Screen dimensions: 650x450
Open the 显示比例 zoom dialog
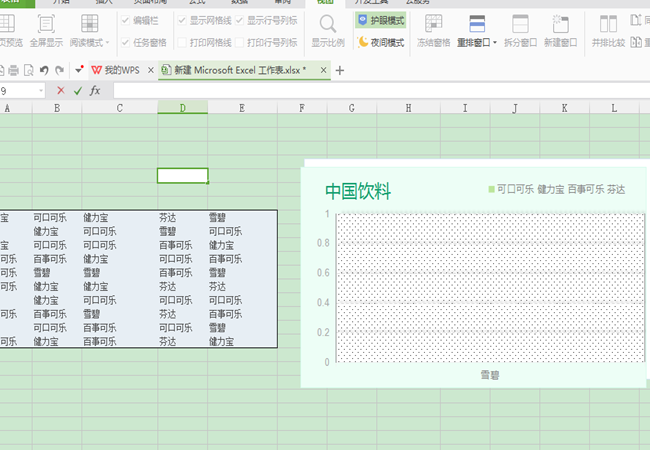click(x=328, y=30)
